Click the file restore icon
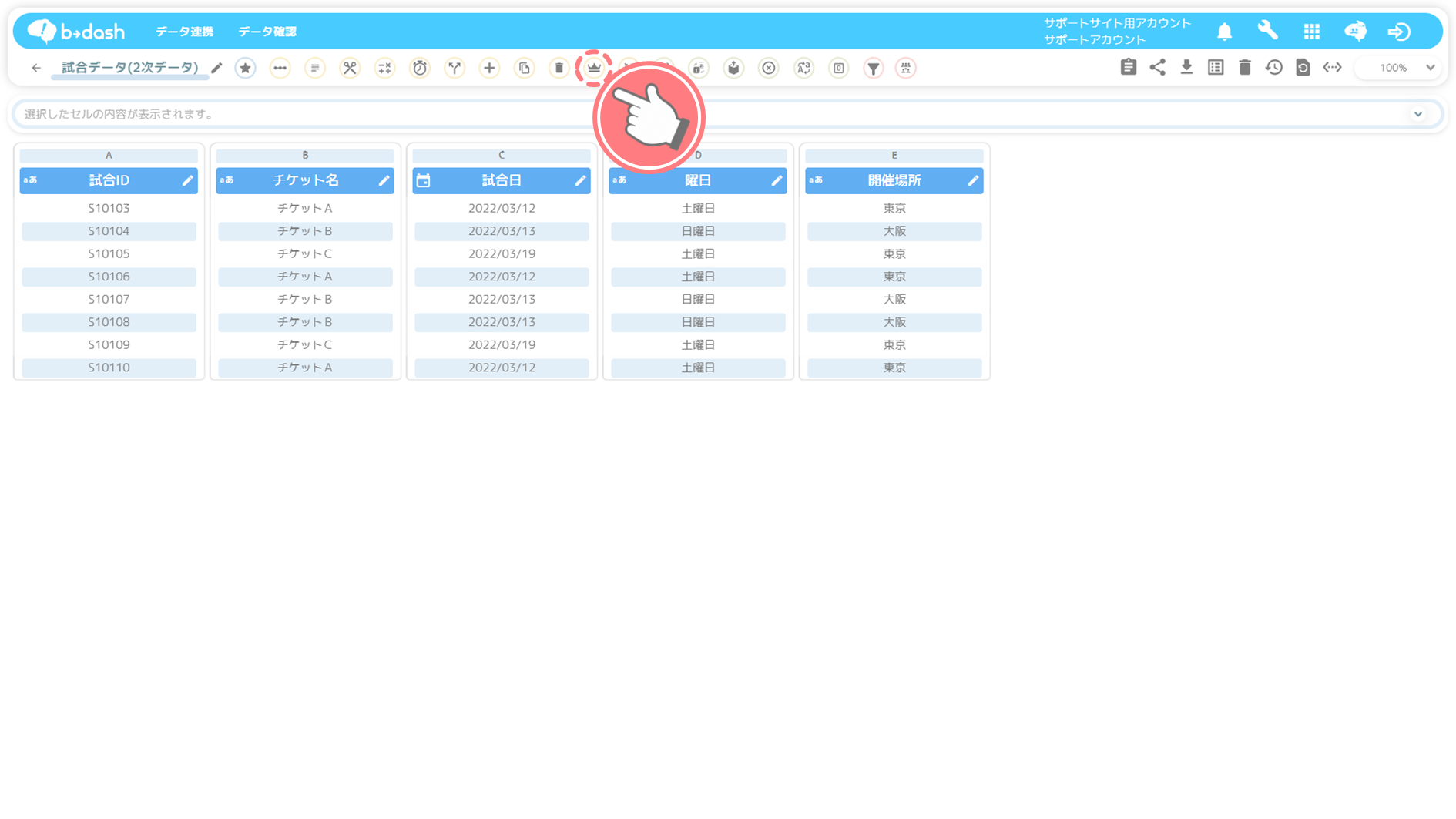The width and height of the screenshot is (1456, 819). (1303, 67)
